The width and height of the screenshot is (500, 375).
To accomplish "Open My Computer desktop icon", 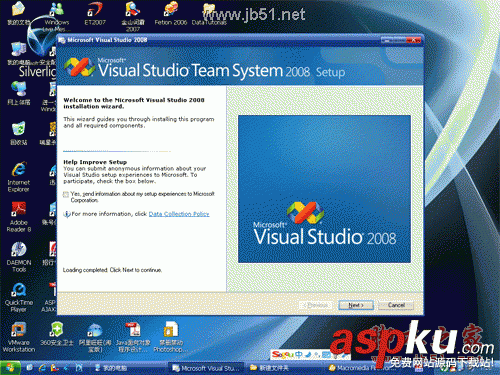I will pyautogui.click(x=19, y=53).
